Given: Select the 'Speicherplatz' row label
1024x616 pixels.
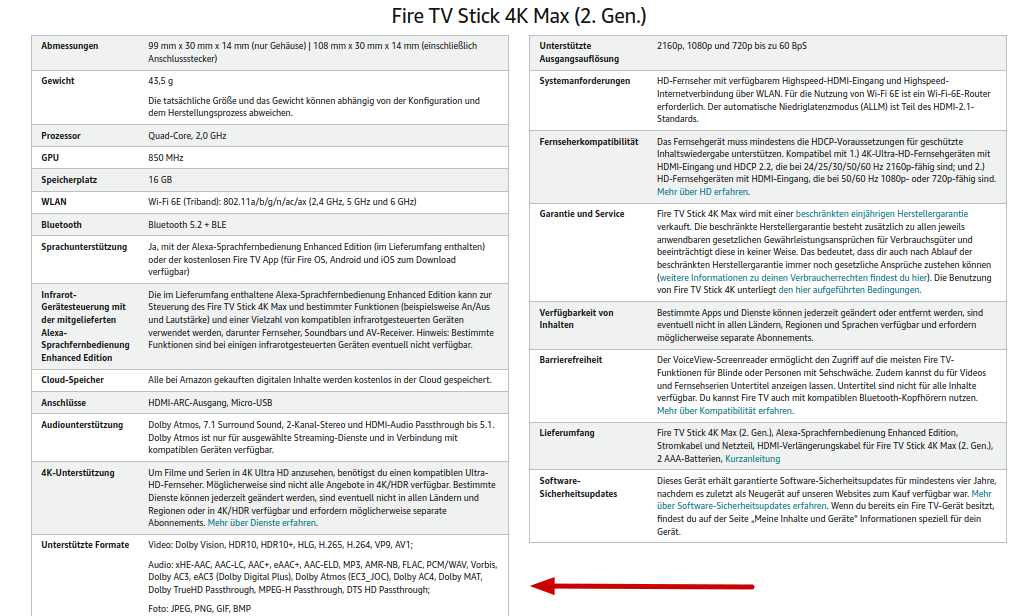Looking at the screenshot, I should click(69, 180).
